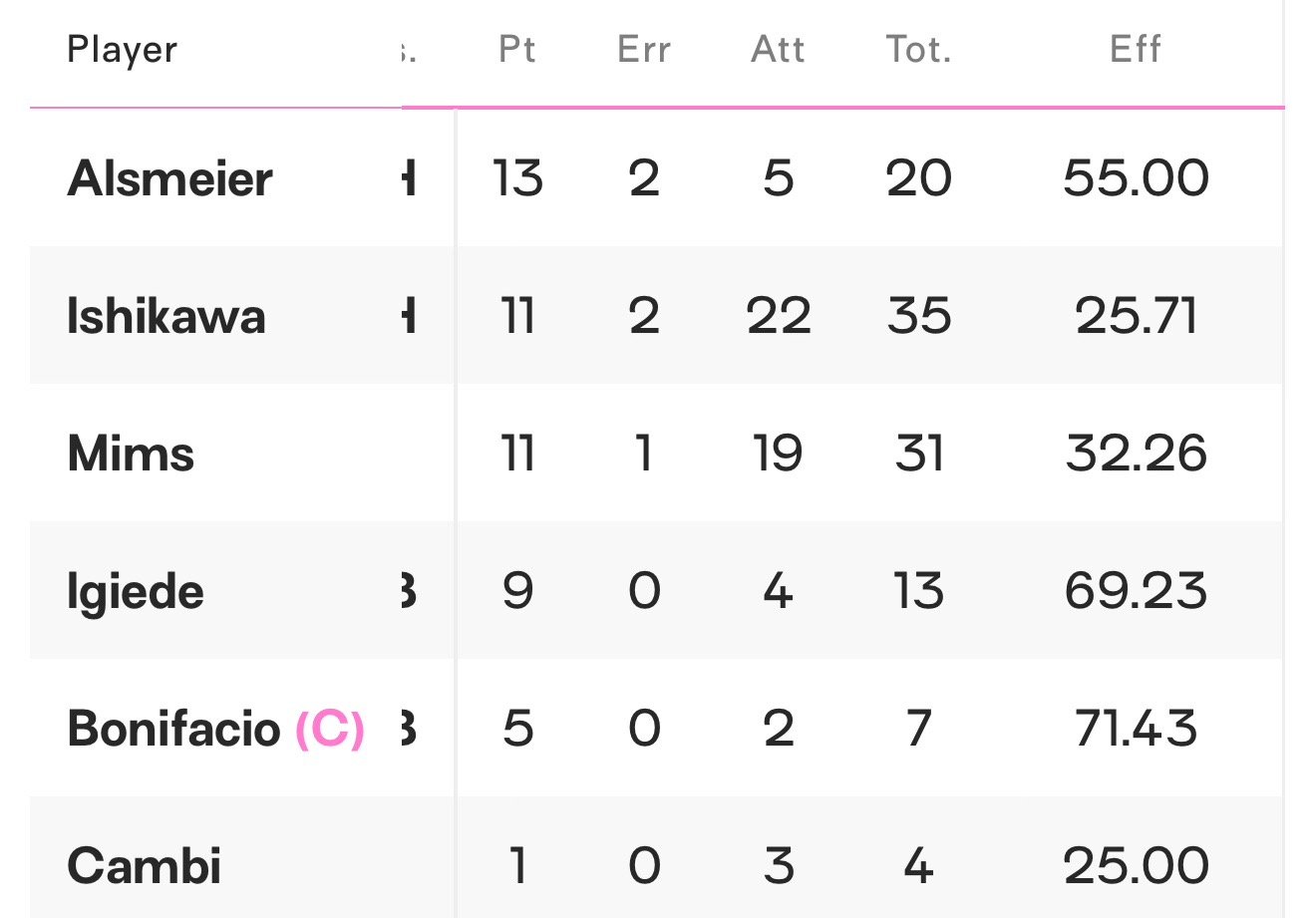Click the Tot. column header
The width and height of the screenshot is (1316, 918).
tap(918, 50)
